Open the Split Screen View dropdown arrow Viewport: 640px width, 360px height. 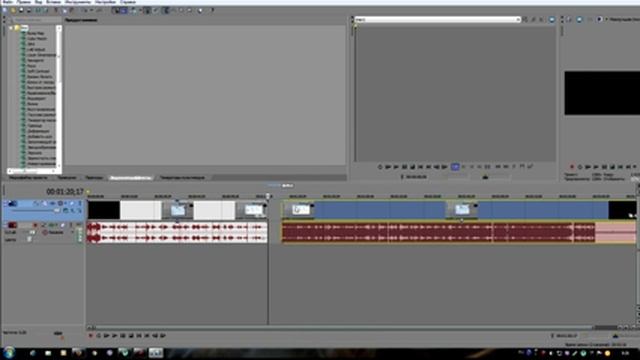tap(606, 19)
